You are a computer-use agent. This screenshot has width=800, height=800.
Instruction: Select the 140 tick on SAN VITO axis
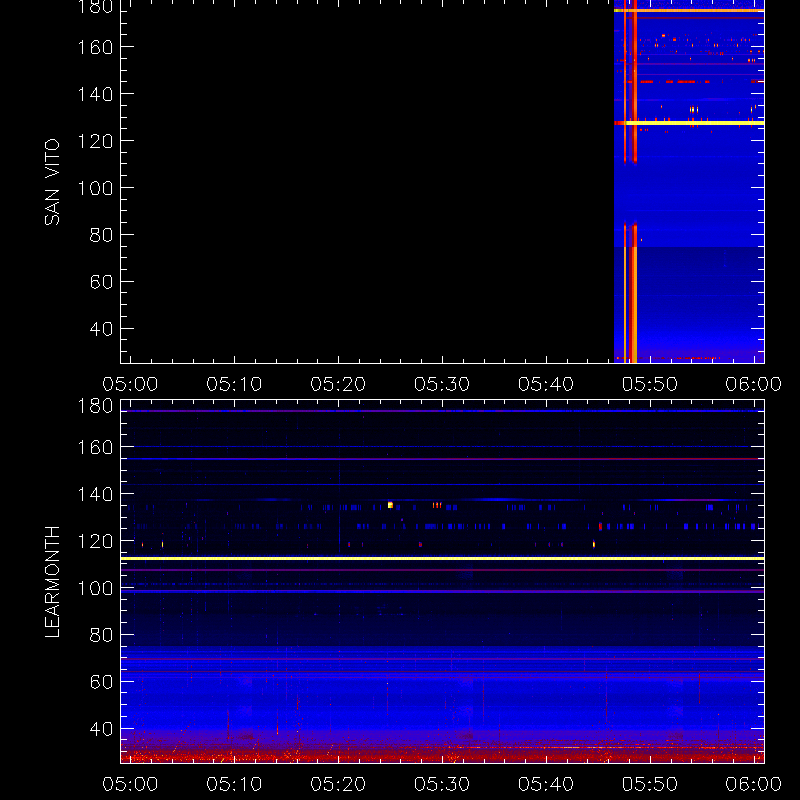(x=95, y=94)
